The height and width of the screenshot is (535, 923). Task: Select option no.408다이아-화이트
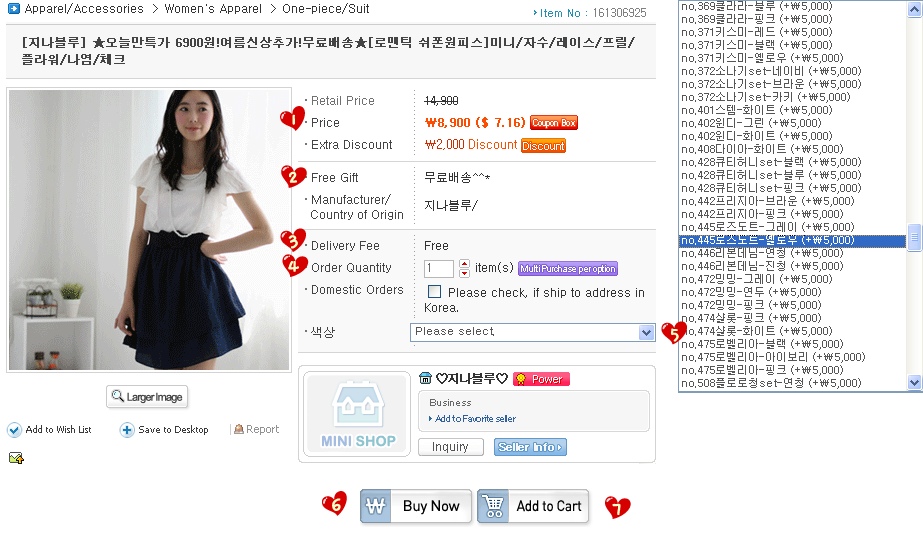pos(792,149)
